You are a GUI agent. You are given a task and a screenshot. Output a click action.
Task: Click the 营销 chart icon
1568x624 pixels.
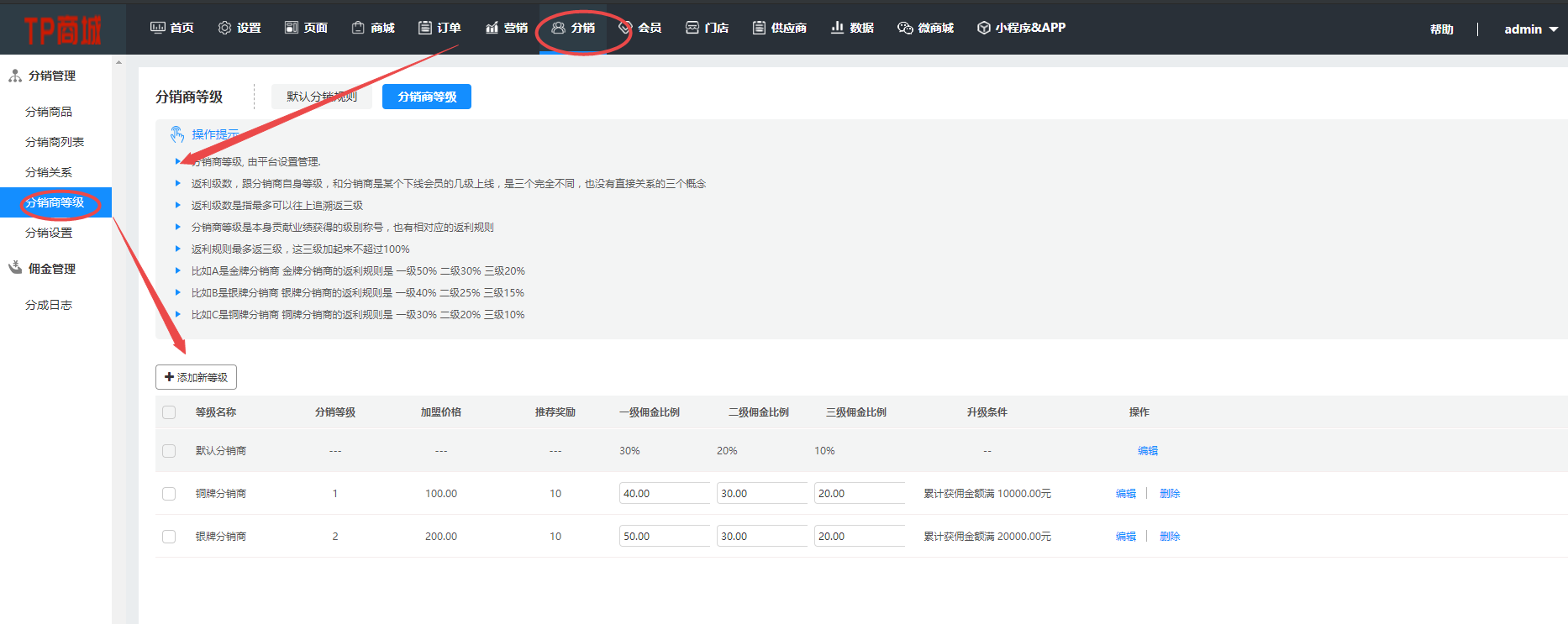click(x=492, y=28)
